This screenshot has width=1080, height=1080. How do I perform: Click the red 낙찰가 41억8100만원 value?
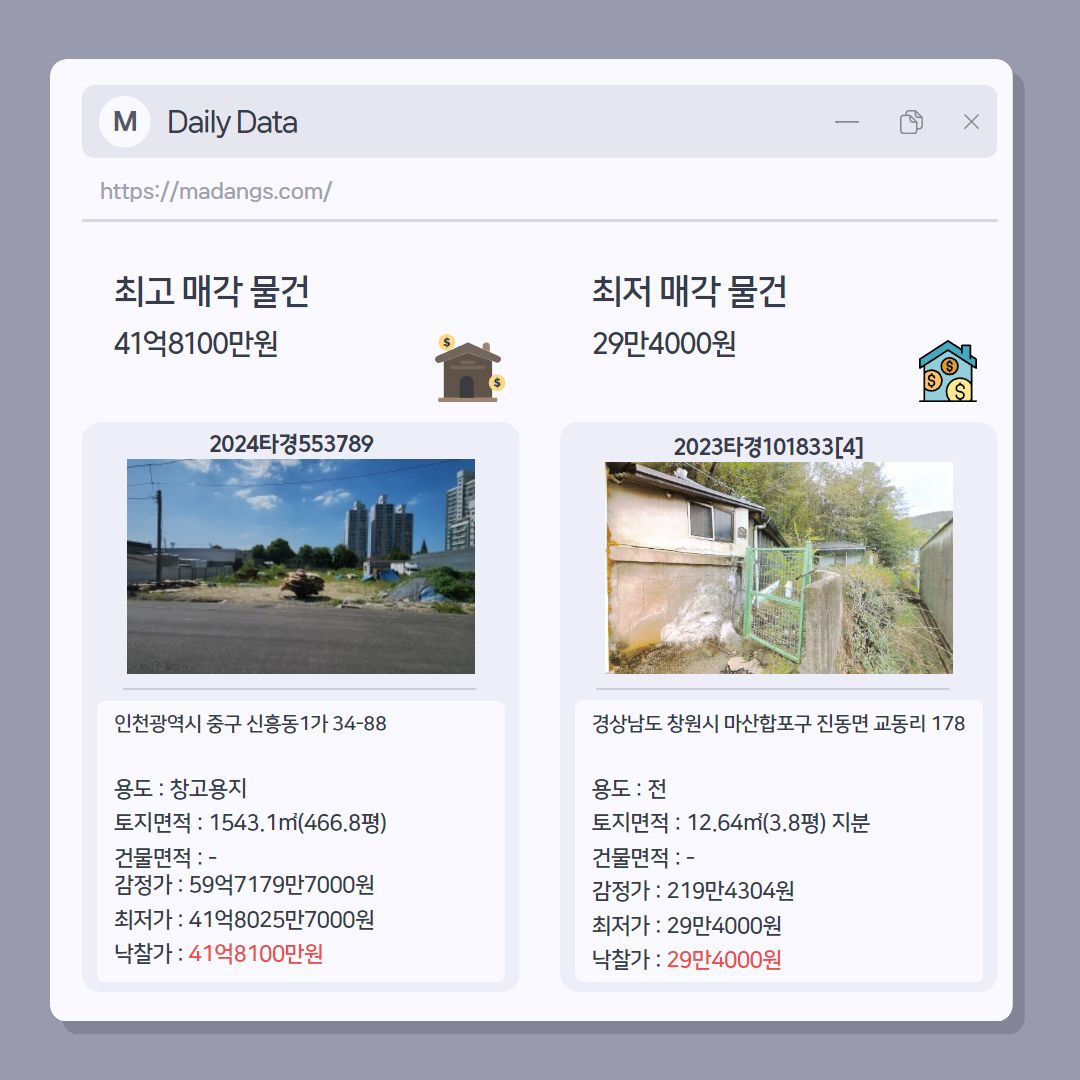pyautogui.click(x=256, y=954)
